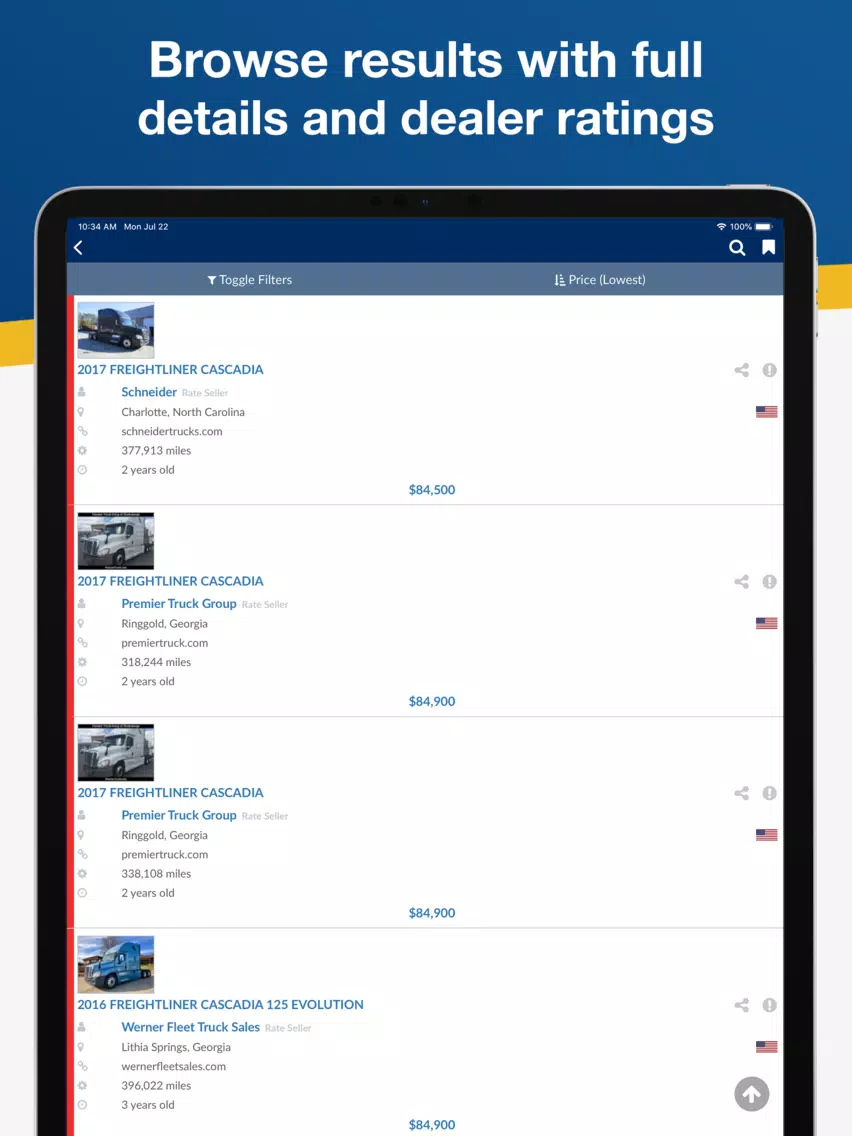Open the Werner Fleet Truck Sales seller link

pyautogui.click(x=191, y=1027)
